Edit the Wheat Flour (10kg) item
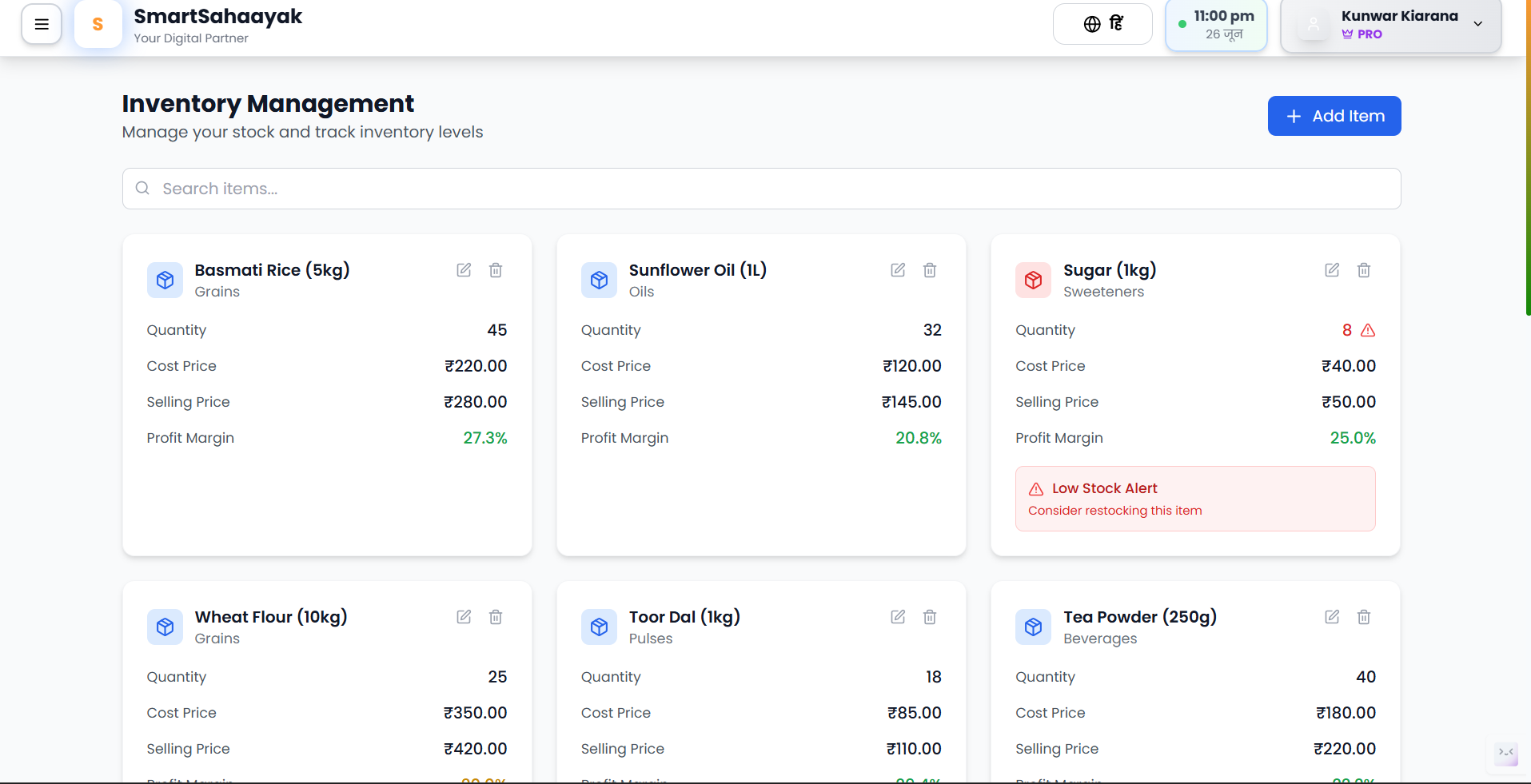This screenshot has height=784, width=1531. click(x=464, y=617)
